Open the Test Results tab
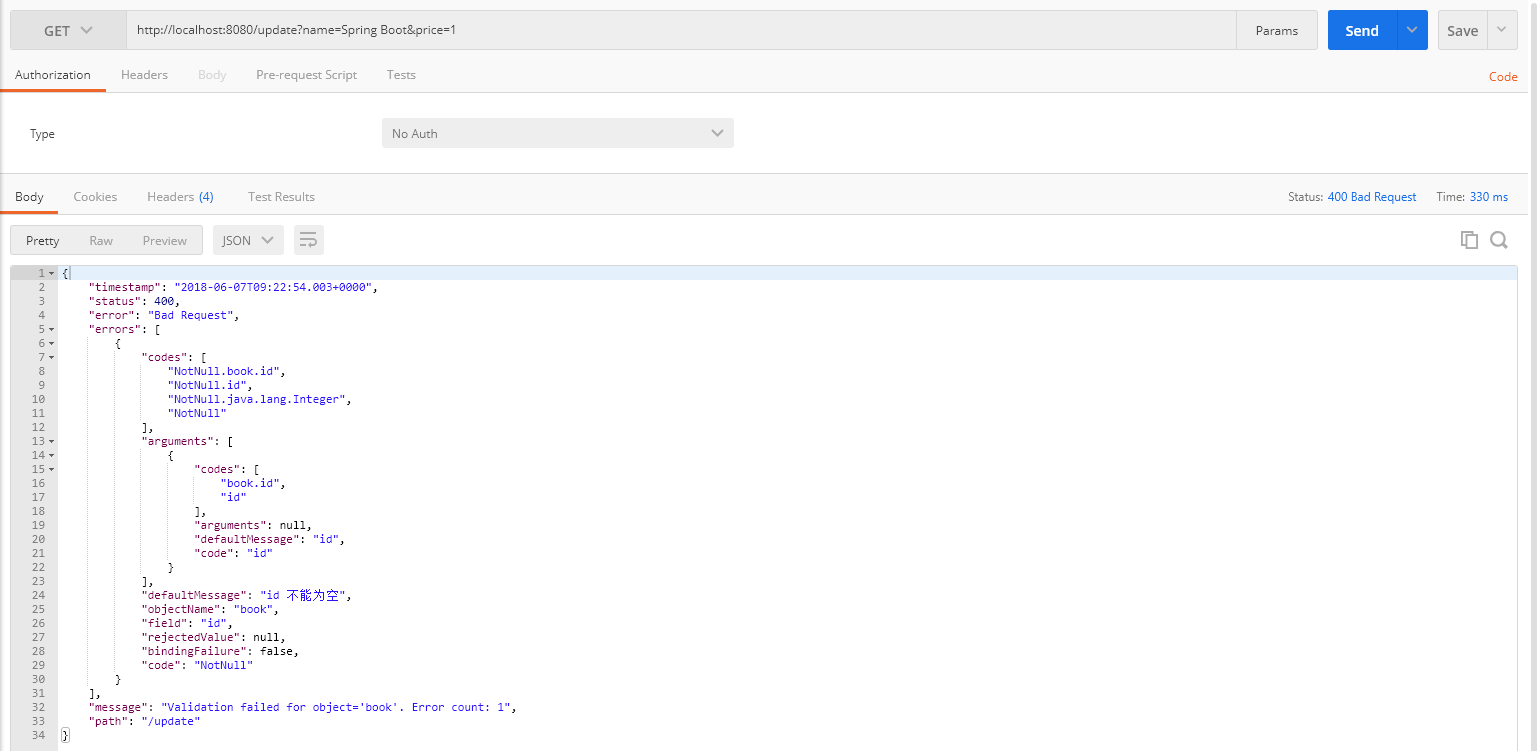This screenshot has height=751, width=1540. (281, 197)
